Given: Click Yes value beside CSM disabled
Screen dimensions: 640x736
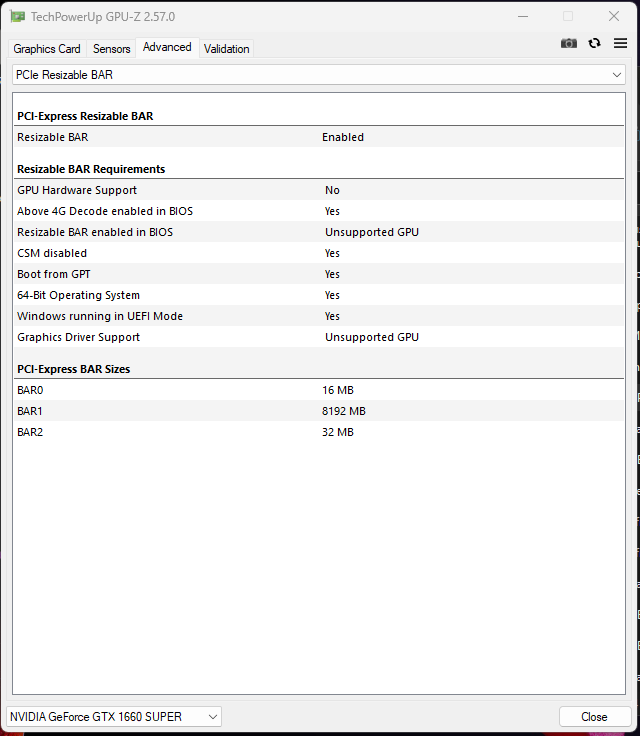Looking at the screenshot, I should tap(332, 253).
